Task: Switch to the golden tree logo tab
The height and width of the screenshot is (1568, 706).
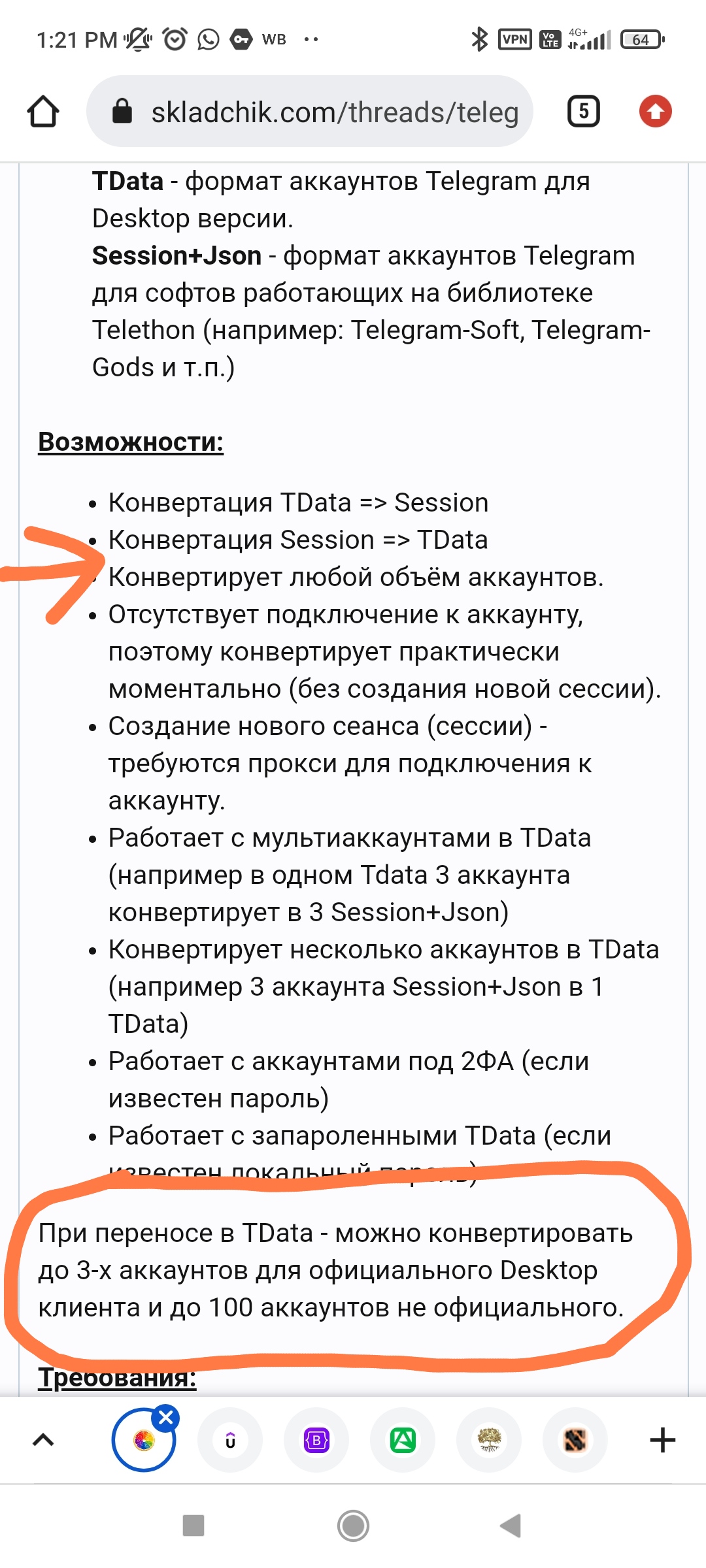Action: 489,1440
